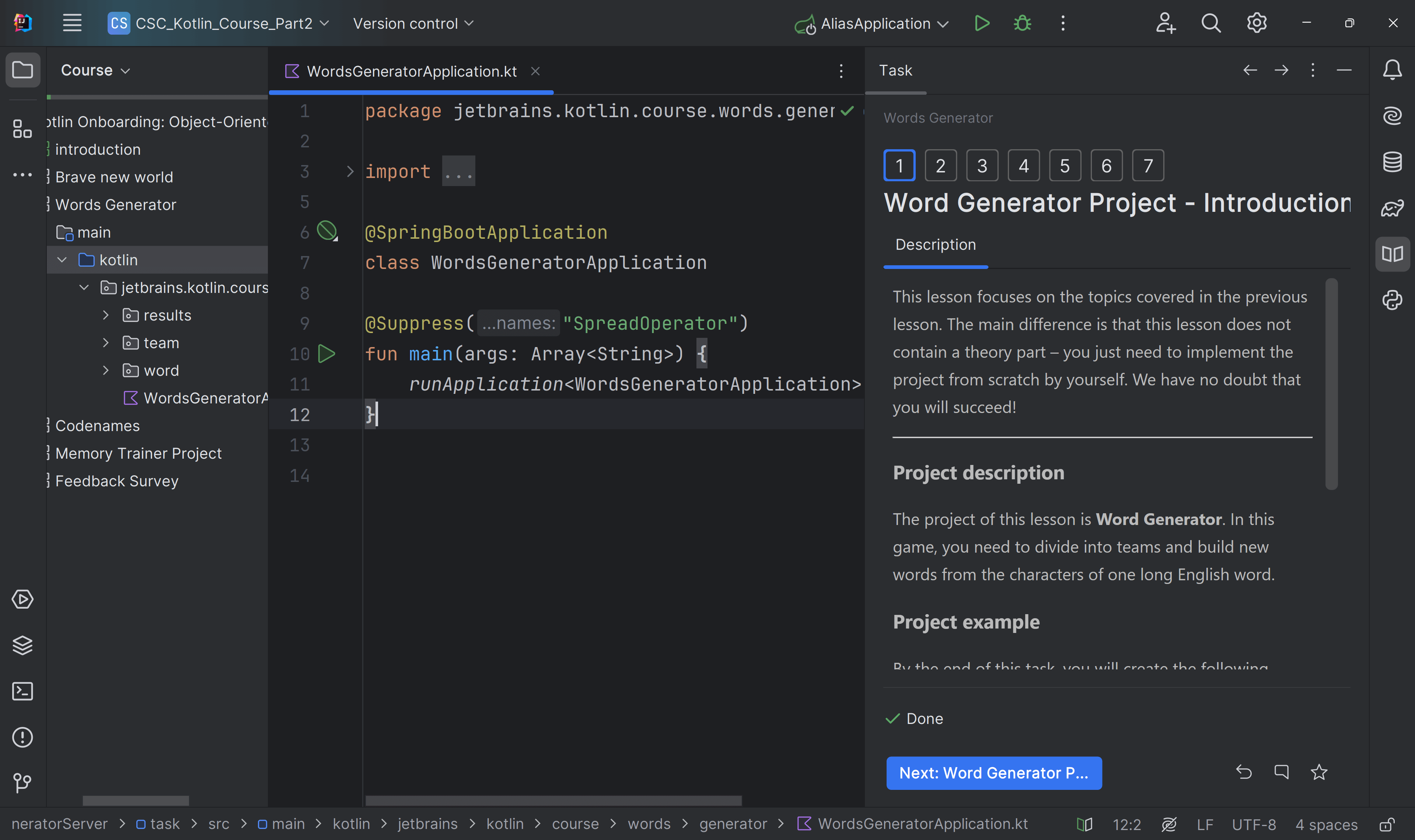Viewport: 1415px width, 840px height.
Task: Expand the results package folder
Action: (x=105, y=315)
